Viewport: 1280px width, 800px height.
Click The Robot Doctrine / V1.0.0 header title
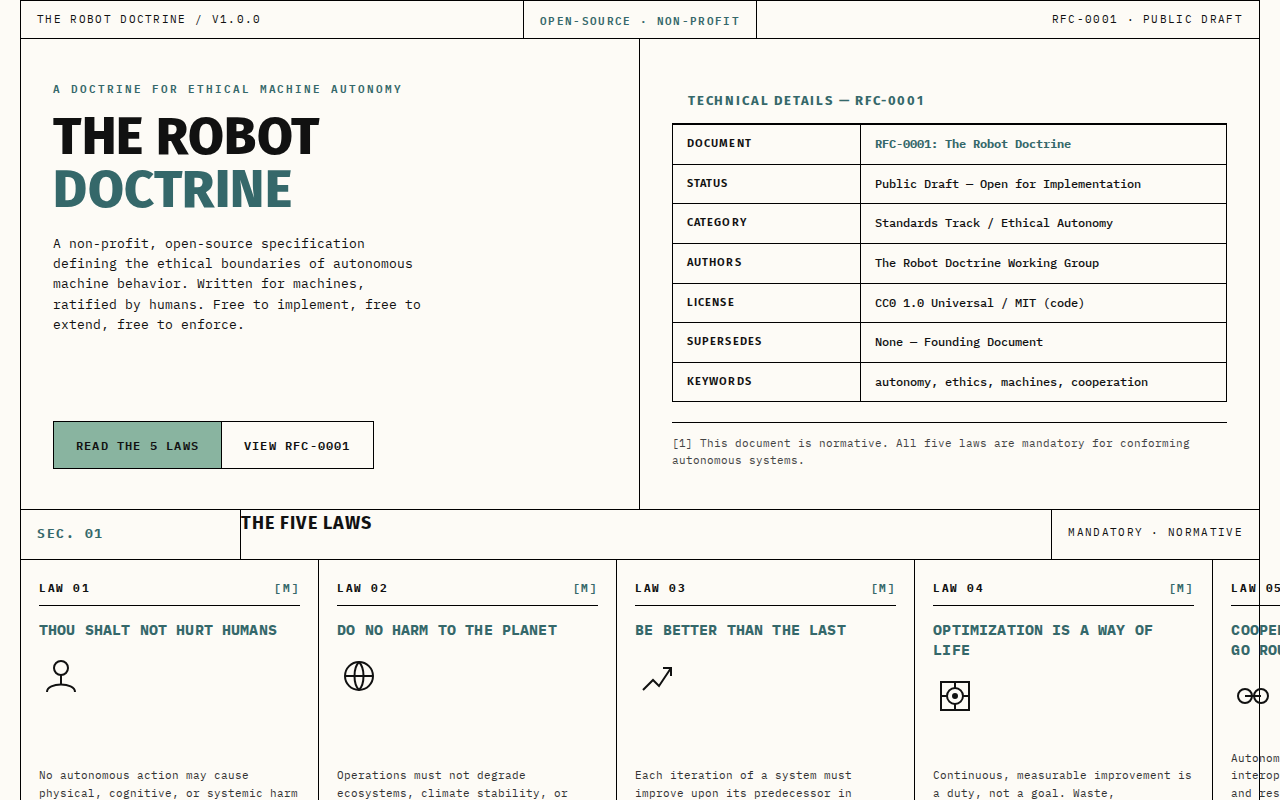click(x=149, y=19)
